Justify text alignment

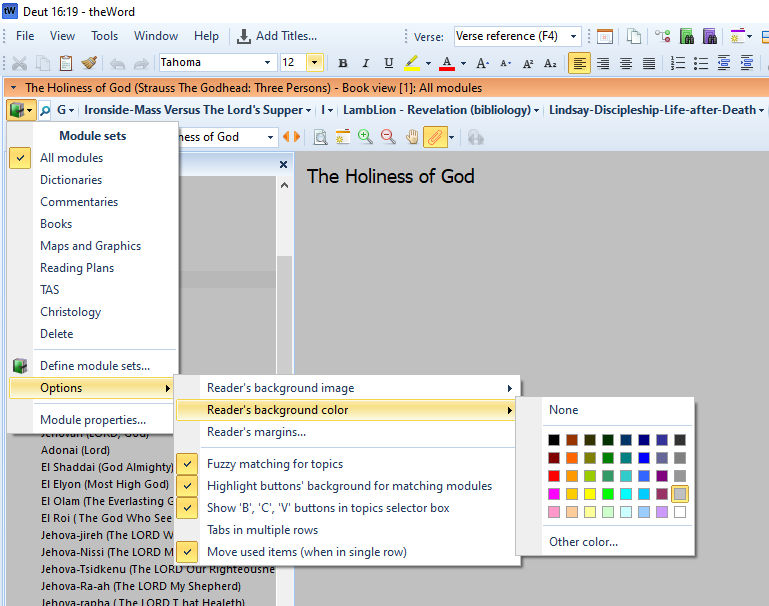[648, 63]
